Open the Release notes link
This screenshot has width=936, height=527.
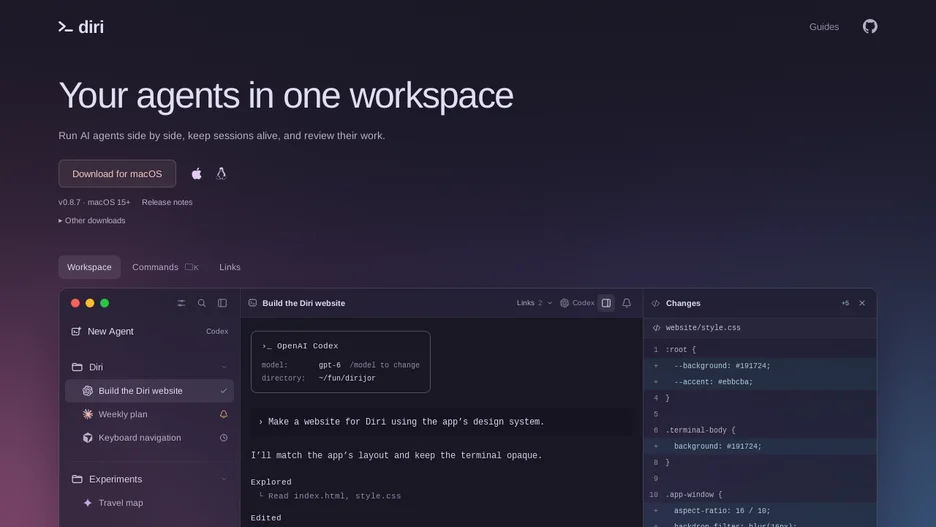(167, 202)
